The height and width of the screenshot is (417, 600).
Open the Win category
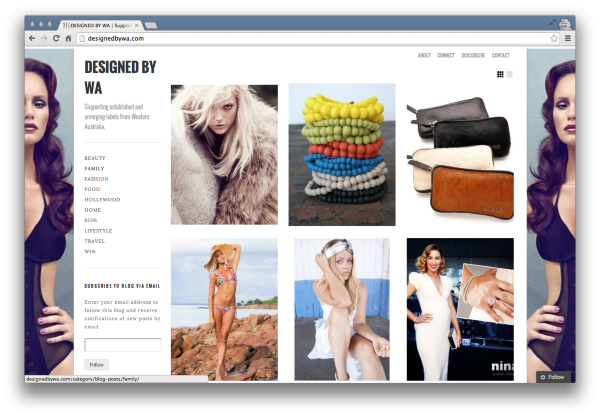[90, 251]
